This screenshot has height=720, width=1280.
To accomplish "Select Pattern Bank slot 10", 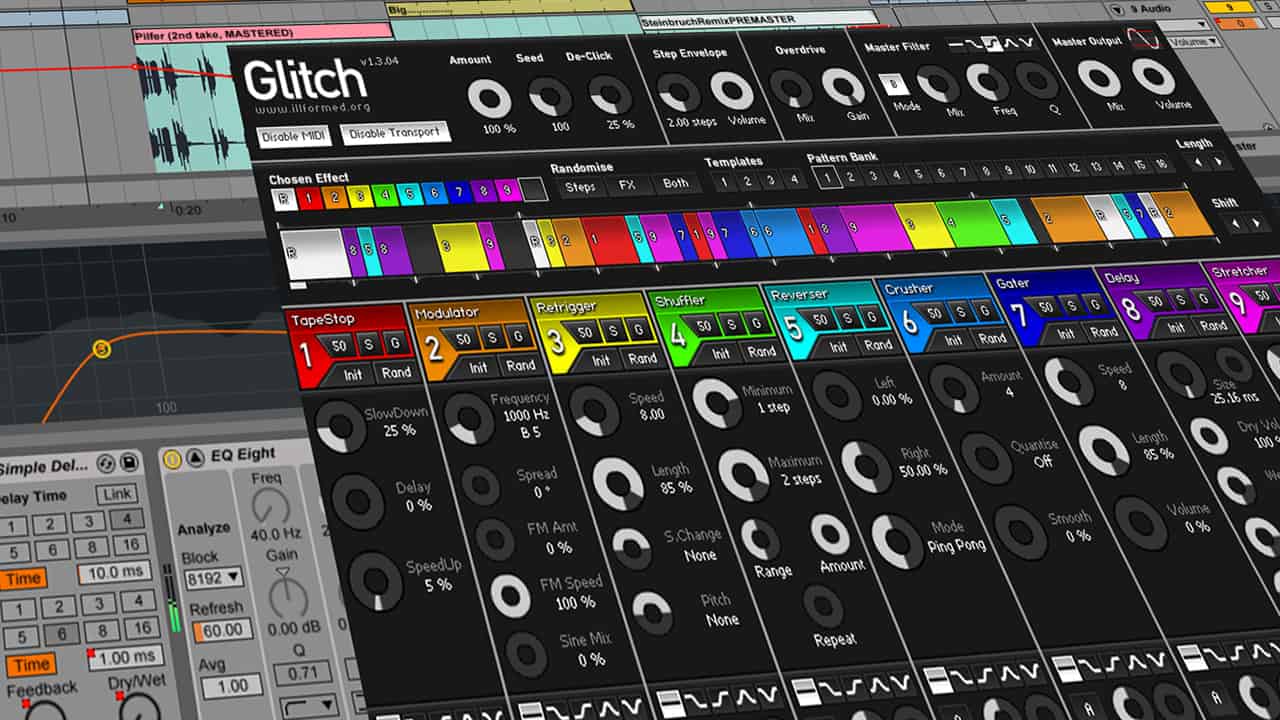I will click(x=1032, y=169).
